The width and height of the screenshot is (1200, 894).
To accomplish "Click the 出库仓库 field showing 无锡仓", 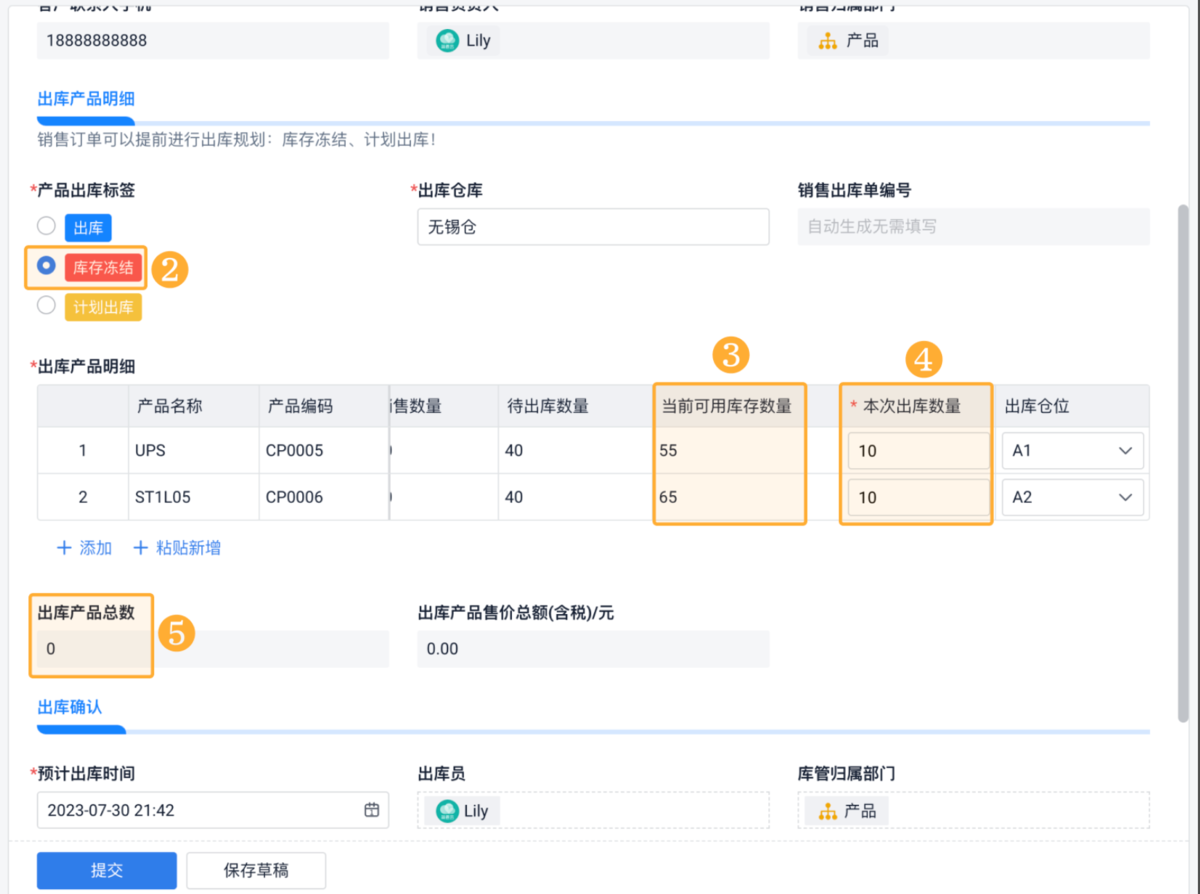I will coord(593,227).
